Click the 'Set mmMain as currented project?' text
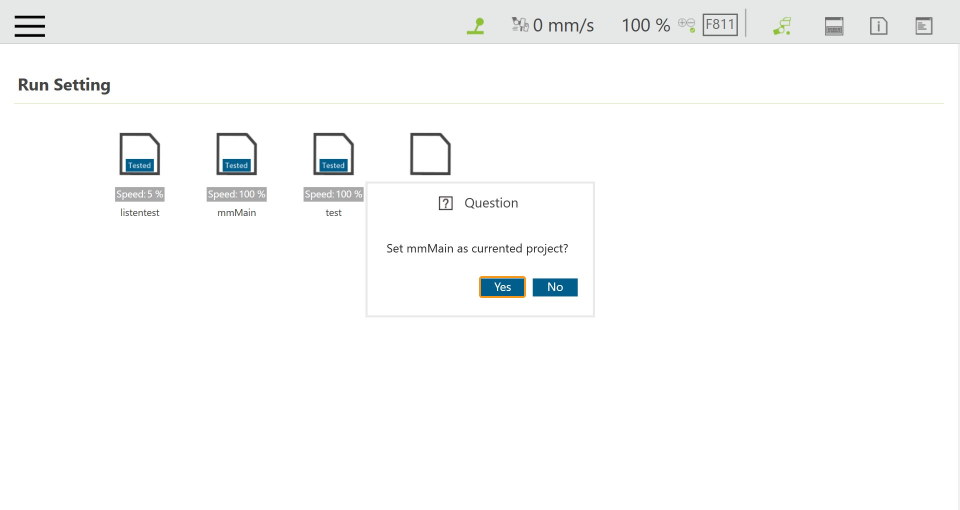This screenshot has width=960, height=510. [477, 249]
